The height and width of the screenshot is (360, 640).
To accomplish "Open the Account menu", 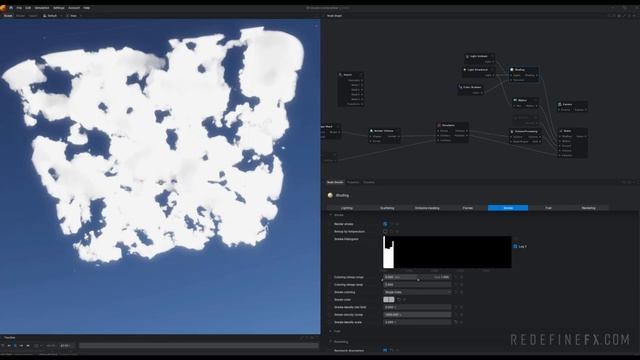I will pyautogui.click(x=74, y=8).
